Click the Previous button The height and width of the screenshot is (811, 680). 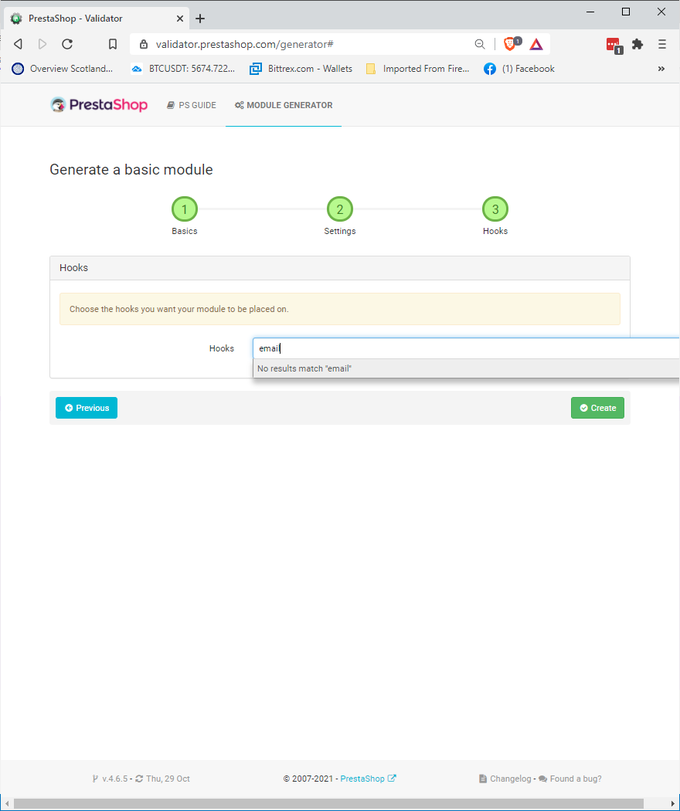point(86,408)
